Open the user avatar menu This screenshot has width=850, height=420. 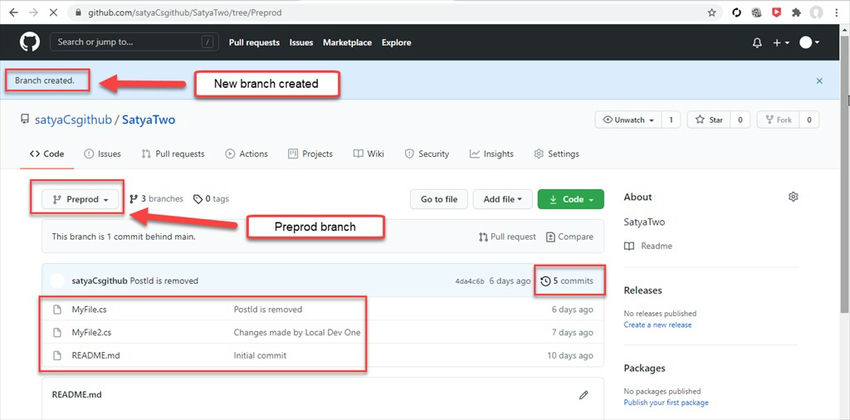pyautogui.click(x=809, y=43)
